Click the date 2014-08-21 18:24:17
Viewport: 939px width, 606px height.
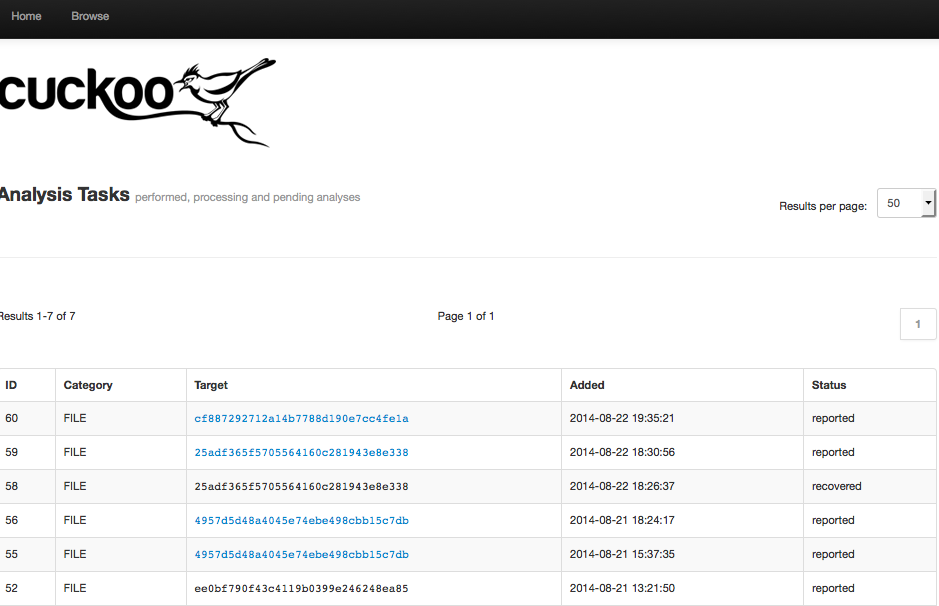(622, 520)
